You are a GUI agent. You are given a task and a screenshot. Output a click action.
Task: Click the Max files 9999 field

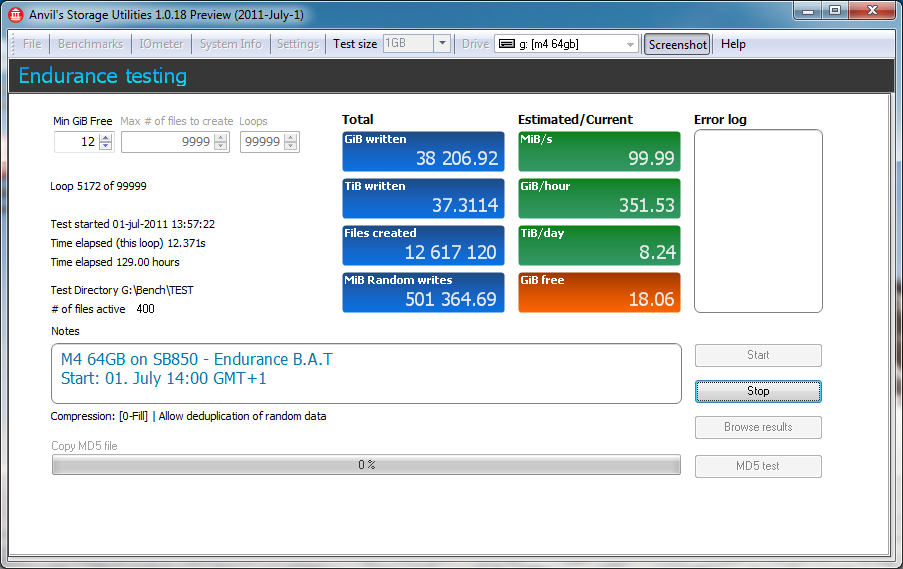click(x=168, y=142)
